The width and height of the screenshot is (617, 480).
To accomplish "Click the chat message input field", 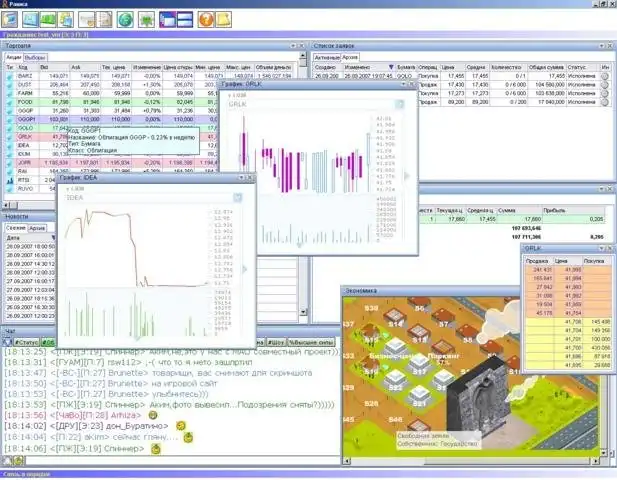I will [x=181, y=460].
